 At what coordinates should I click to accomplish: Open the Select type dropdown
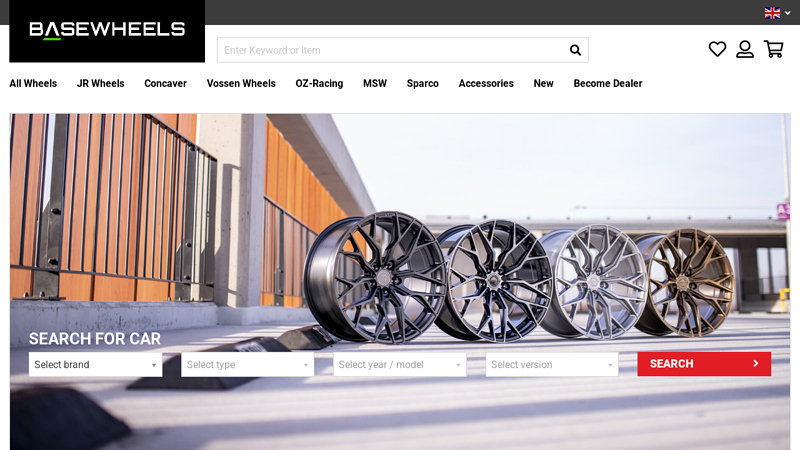tap(247, 364)
